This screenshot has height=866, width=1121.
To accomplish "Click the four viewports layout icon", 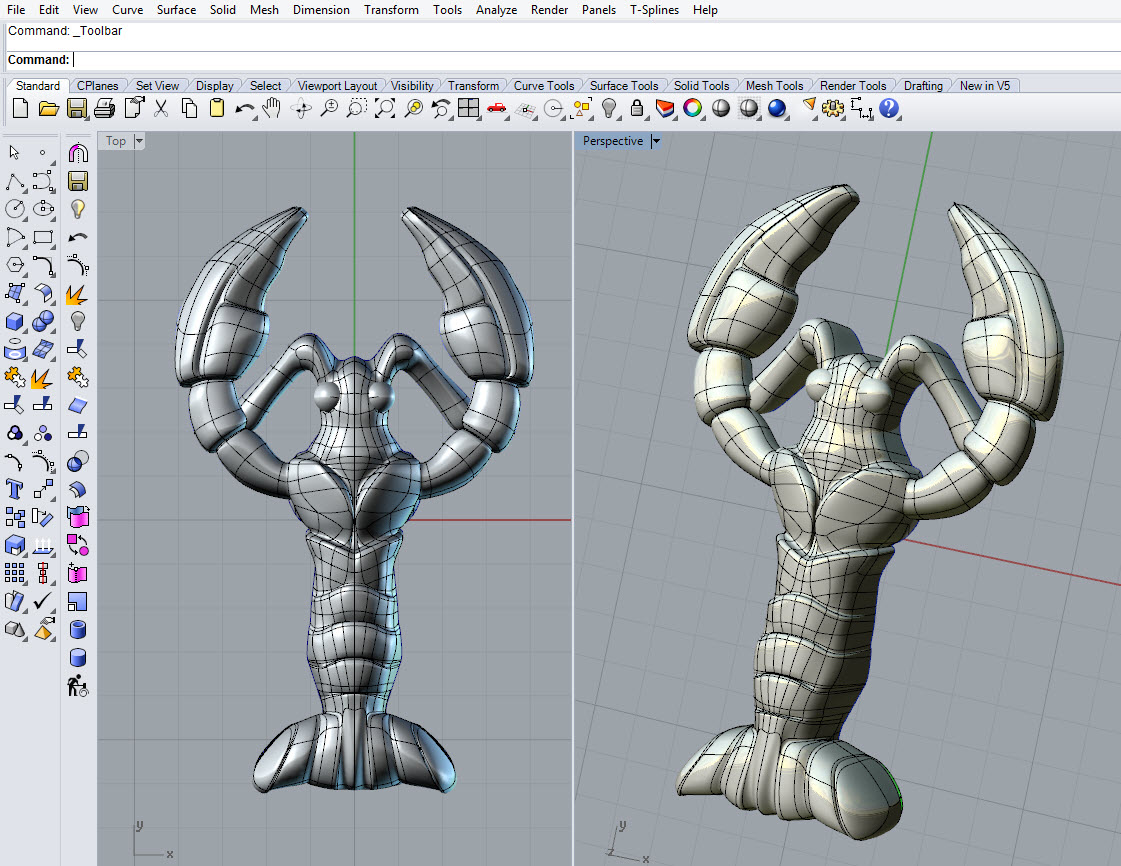I will [469, 109].
